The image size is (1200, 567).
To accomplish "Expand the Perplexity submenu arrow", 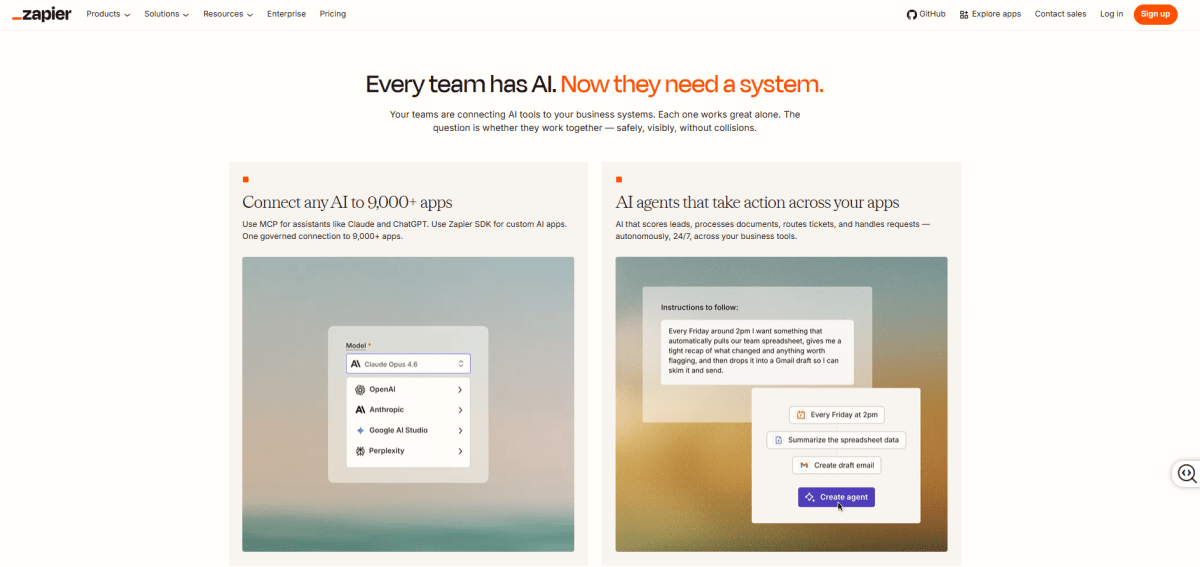I will [460, 451].
